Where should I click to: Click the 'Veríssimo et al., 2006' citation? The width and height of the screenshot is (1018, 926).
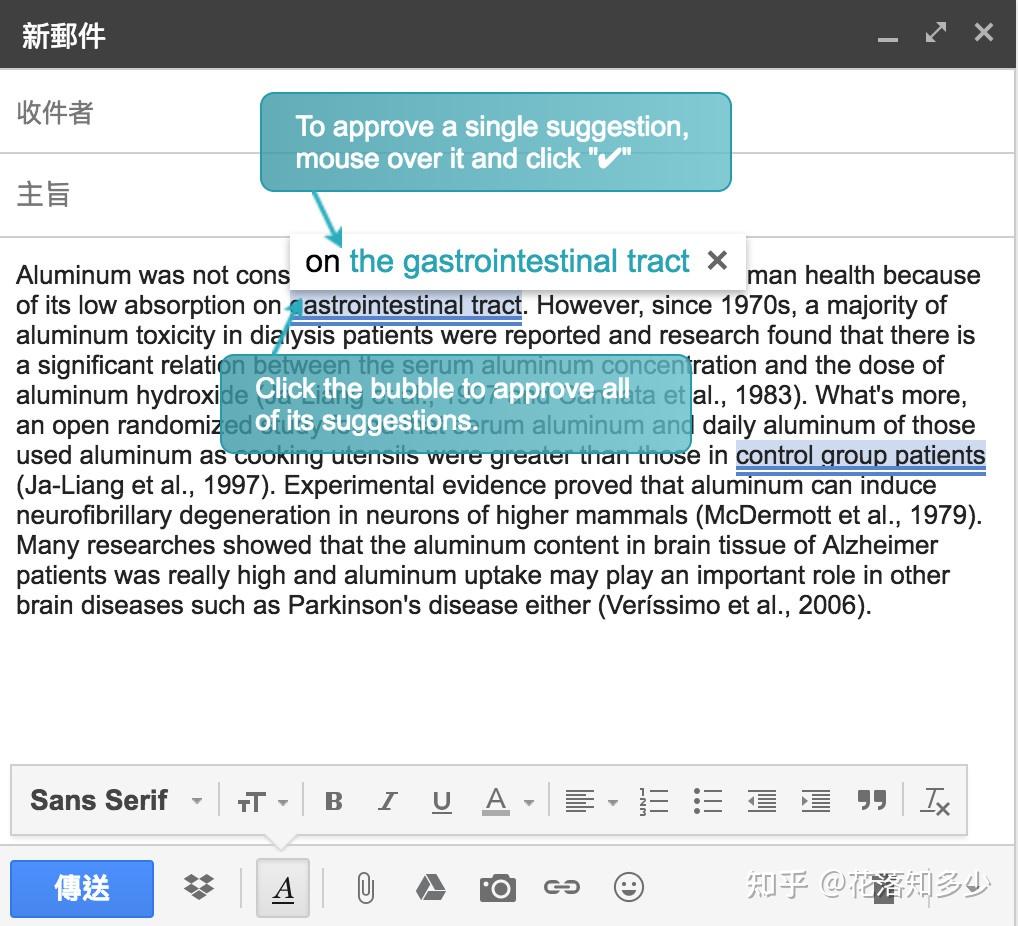click(x=733, y=605)
